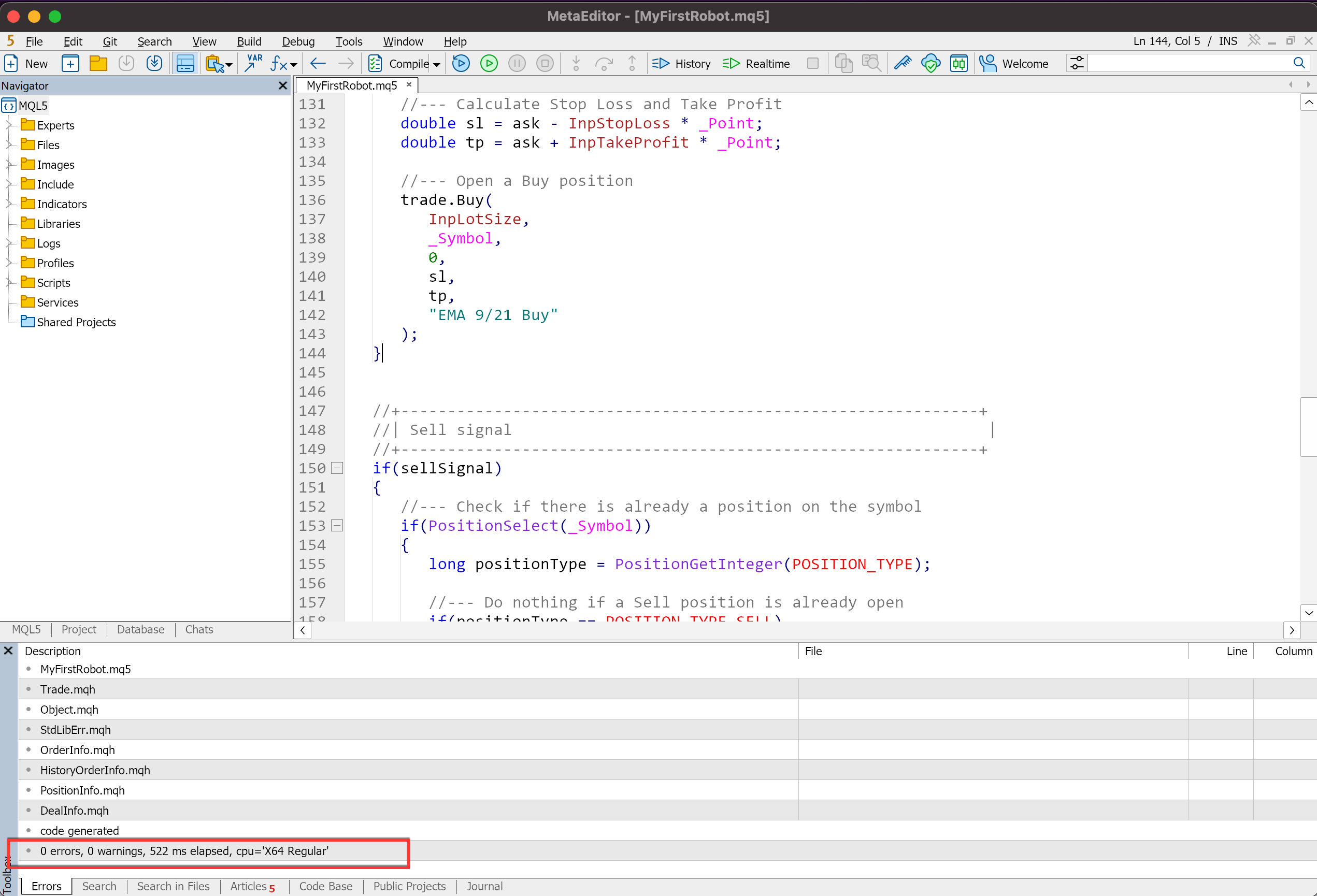Start debugging on real data (green play)
This screenshot has height=896, width=1317.
[489, 63]
